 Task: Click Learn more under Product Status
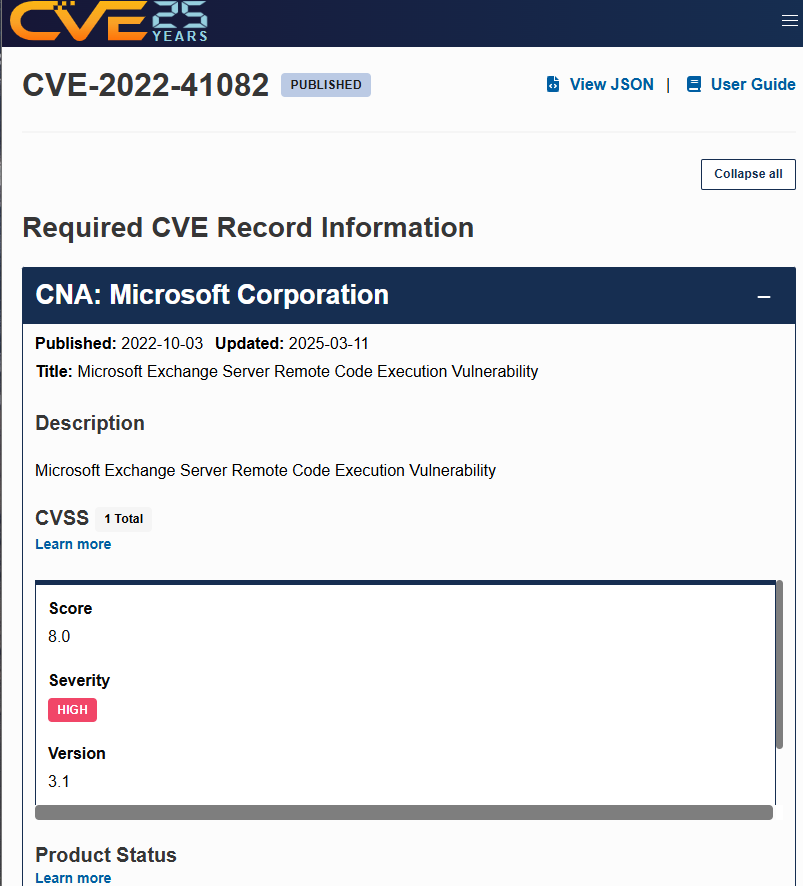(x=73, y=878)
